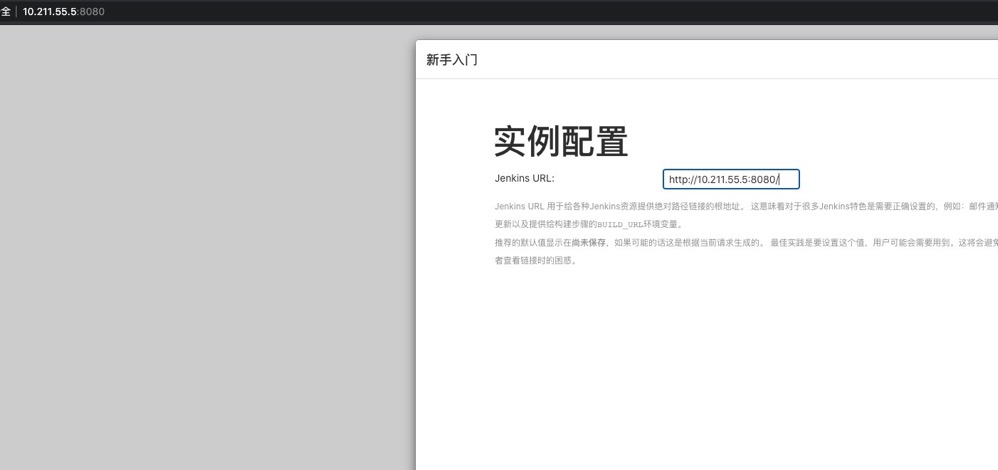Click the security indicator left of the address
Viewport: 998px width, 470px height.
coord(5,11)
